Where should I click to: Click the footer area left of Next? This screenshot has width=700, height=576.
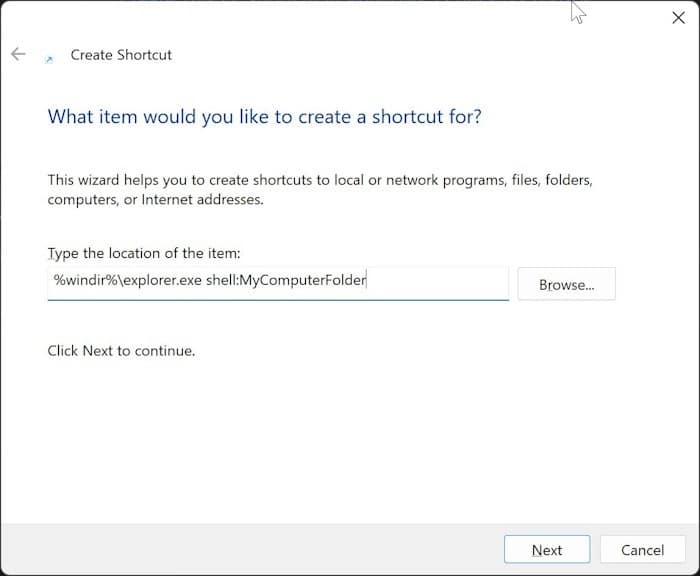click(x=250, y=550)
